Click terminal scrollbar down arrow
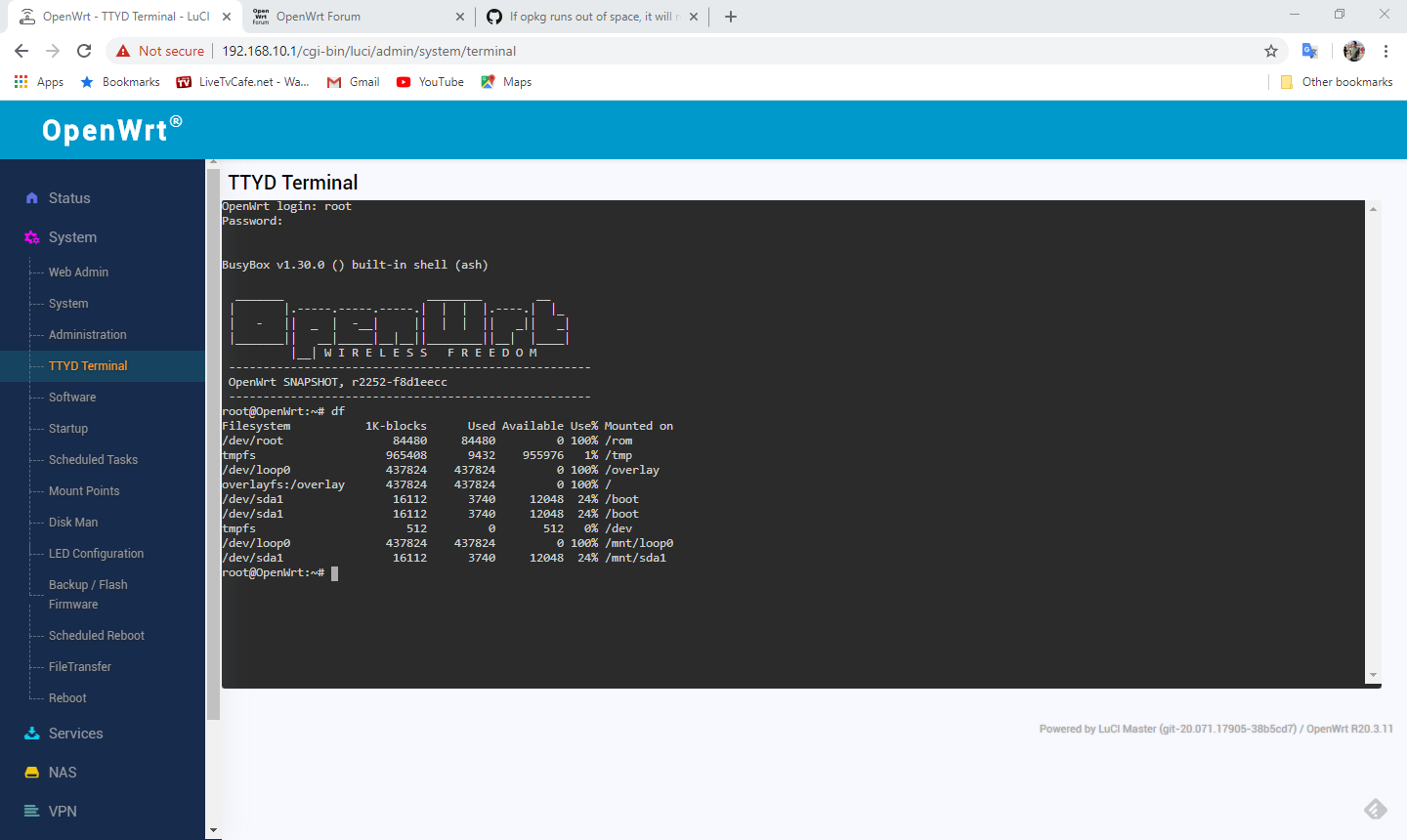 click(x=1373, y=675)
